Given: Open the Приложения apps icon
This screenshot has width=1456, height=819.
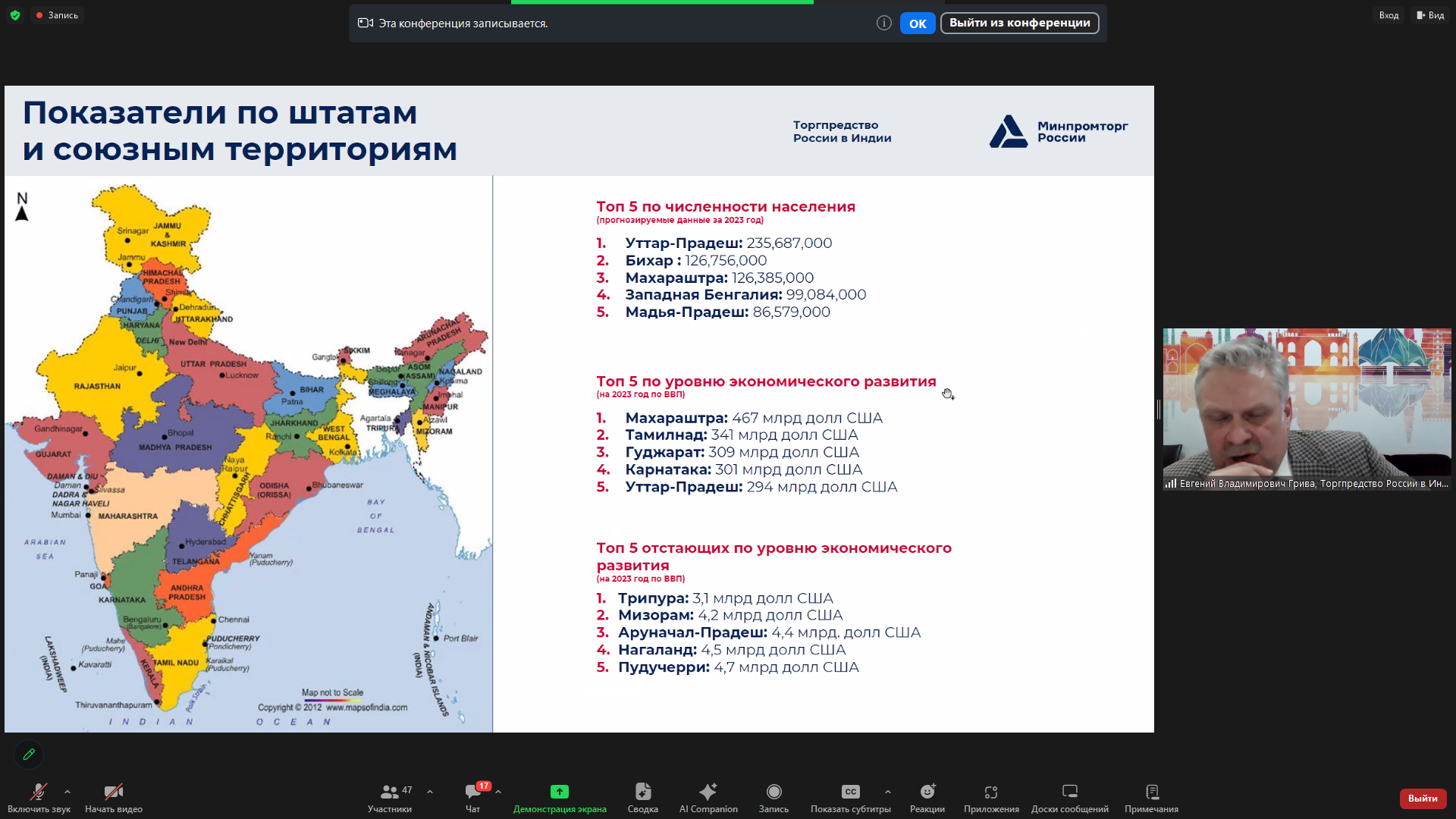Looking at the screenshot, I should coord(991,792).
